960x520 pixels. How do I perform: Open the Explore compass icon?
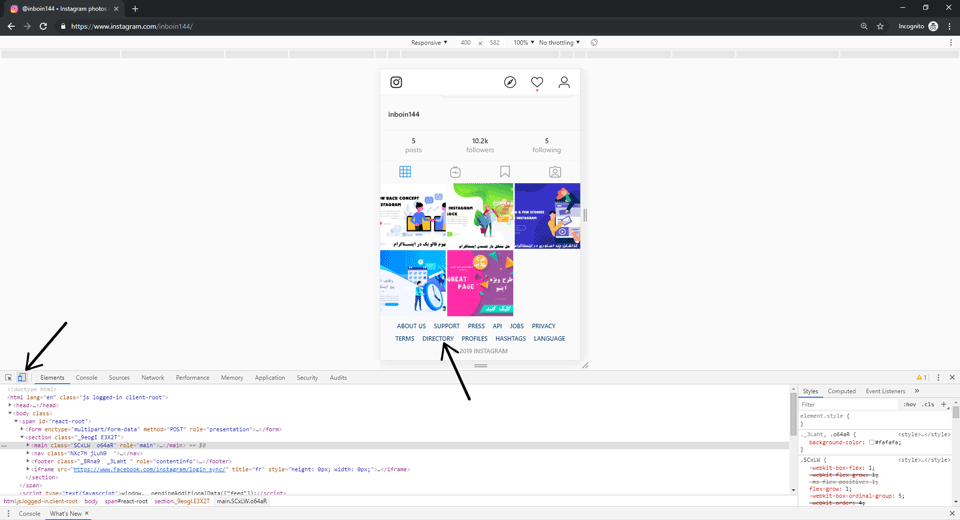[510, 82]
